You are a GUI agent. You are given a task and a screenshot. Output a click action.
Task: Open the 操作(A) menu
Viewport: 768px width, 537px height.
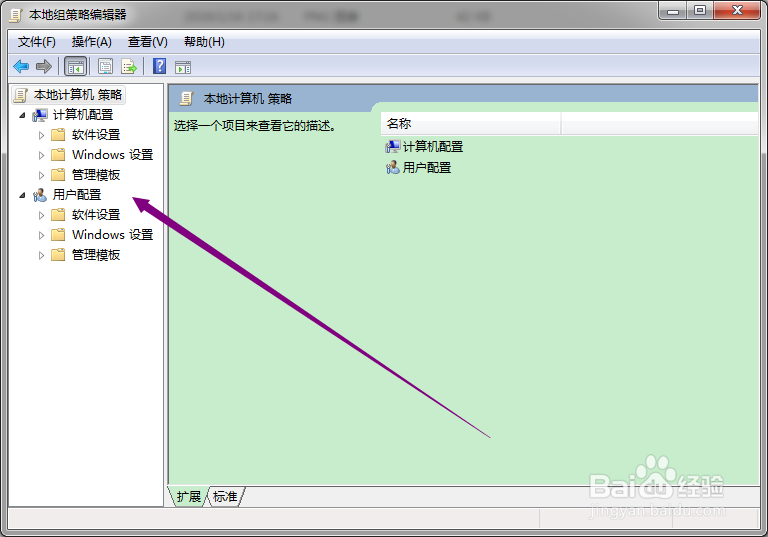pyautogui.click(x=92, y=42)
